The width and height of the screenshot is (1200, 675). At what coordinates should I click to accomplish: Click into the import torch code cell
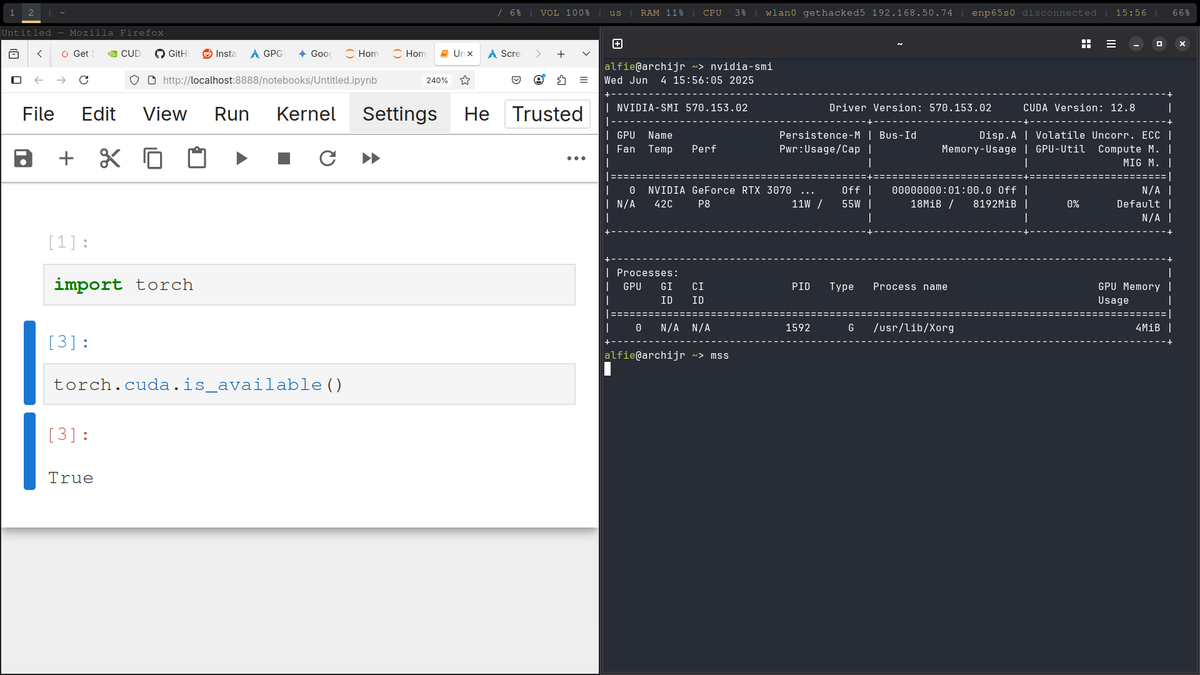(x=310, y=285)
